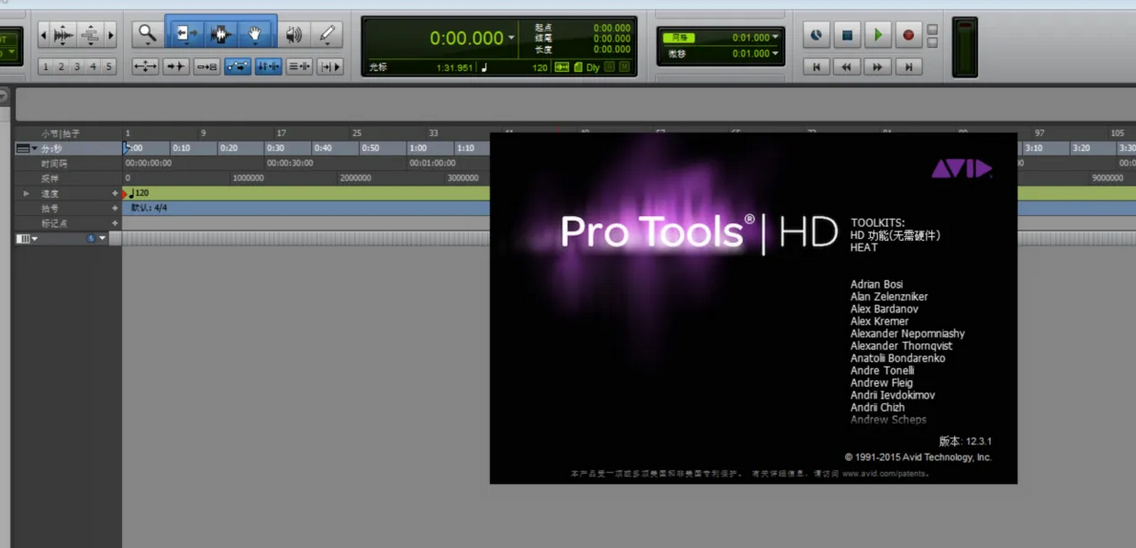
Task: Open Nudge value dropdown arrow
Action: pos(775,54)
